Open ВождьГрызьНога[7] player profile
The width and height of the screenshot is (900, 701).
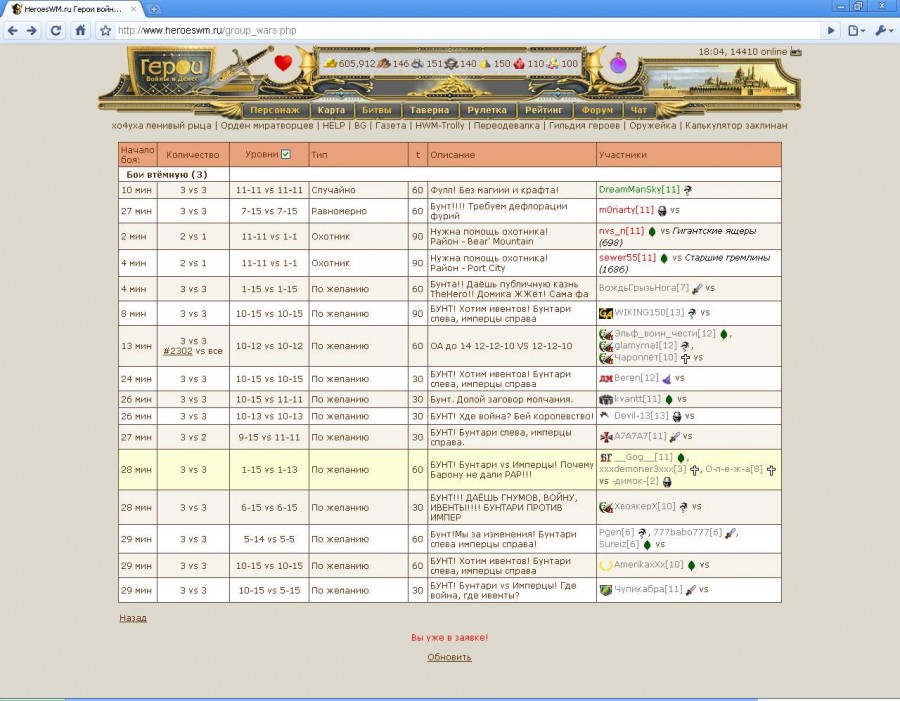click(x=643, y=288)
